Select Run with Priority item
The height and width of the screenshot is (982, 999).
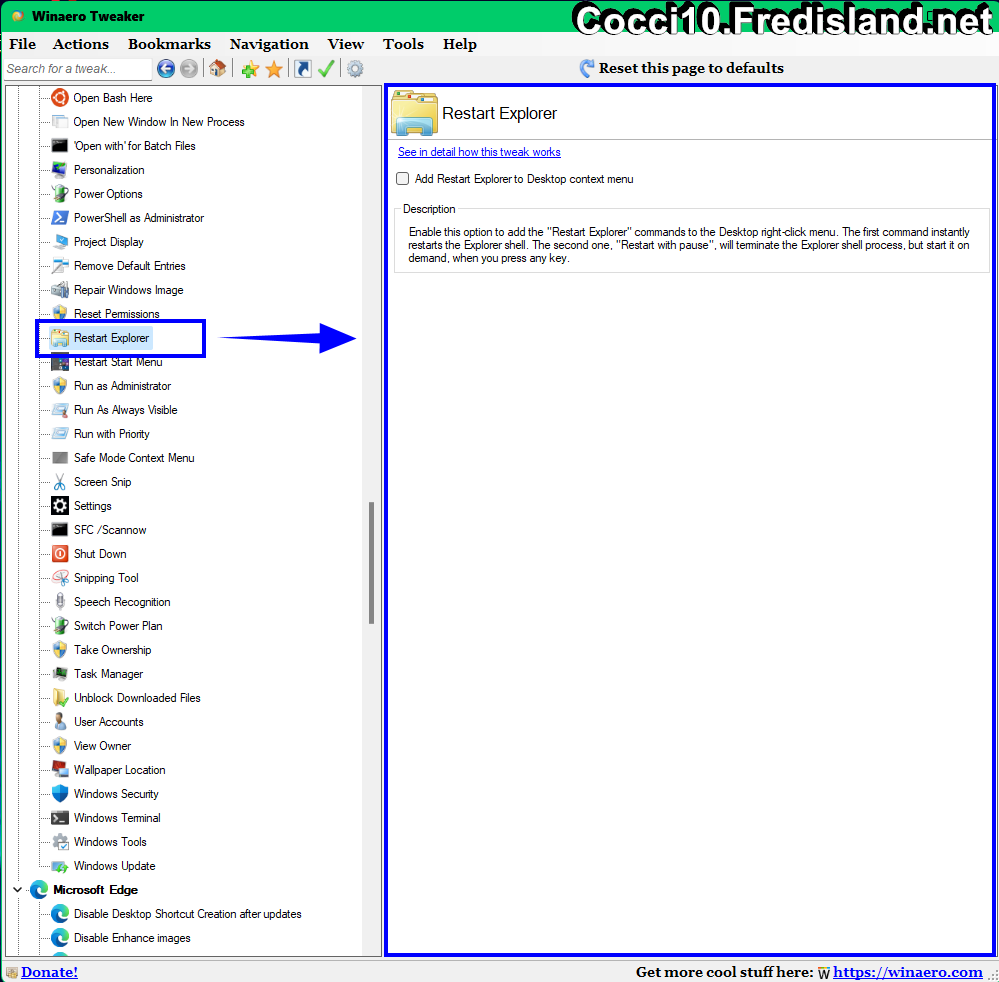tap(111, 434)
